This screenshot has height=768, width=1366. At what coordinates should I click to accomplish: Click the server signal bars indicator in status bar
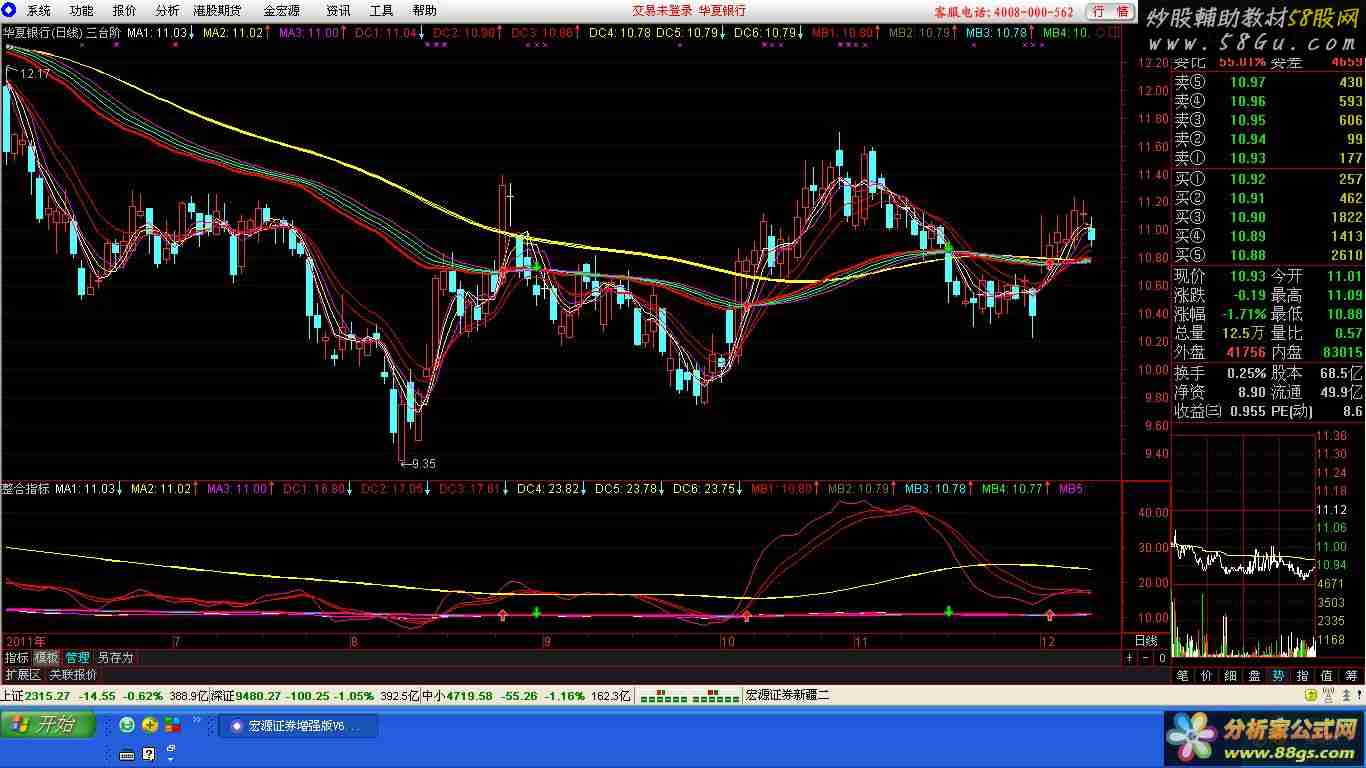click(689, 695)
